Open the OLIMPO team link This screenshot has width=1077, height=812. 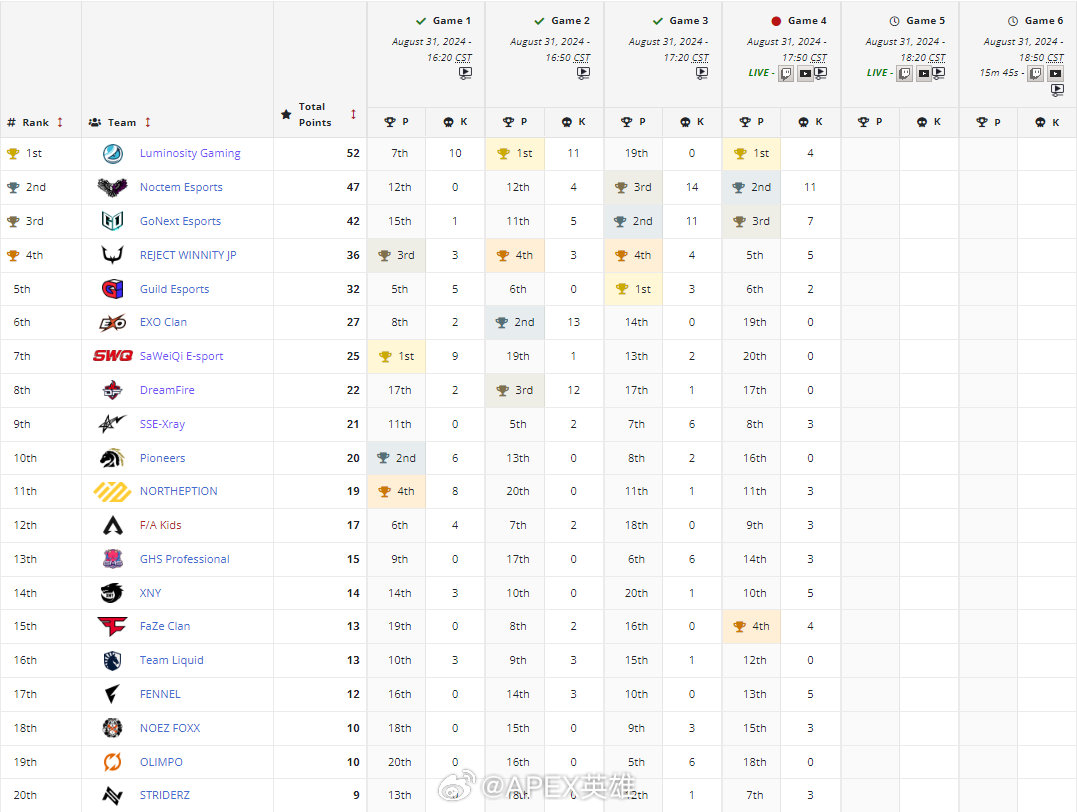click(161, 762)
